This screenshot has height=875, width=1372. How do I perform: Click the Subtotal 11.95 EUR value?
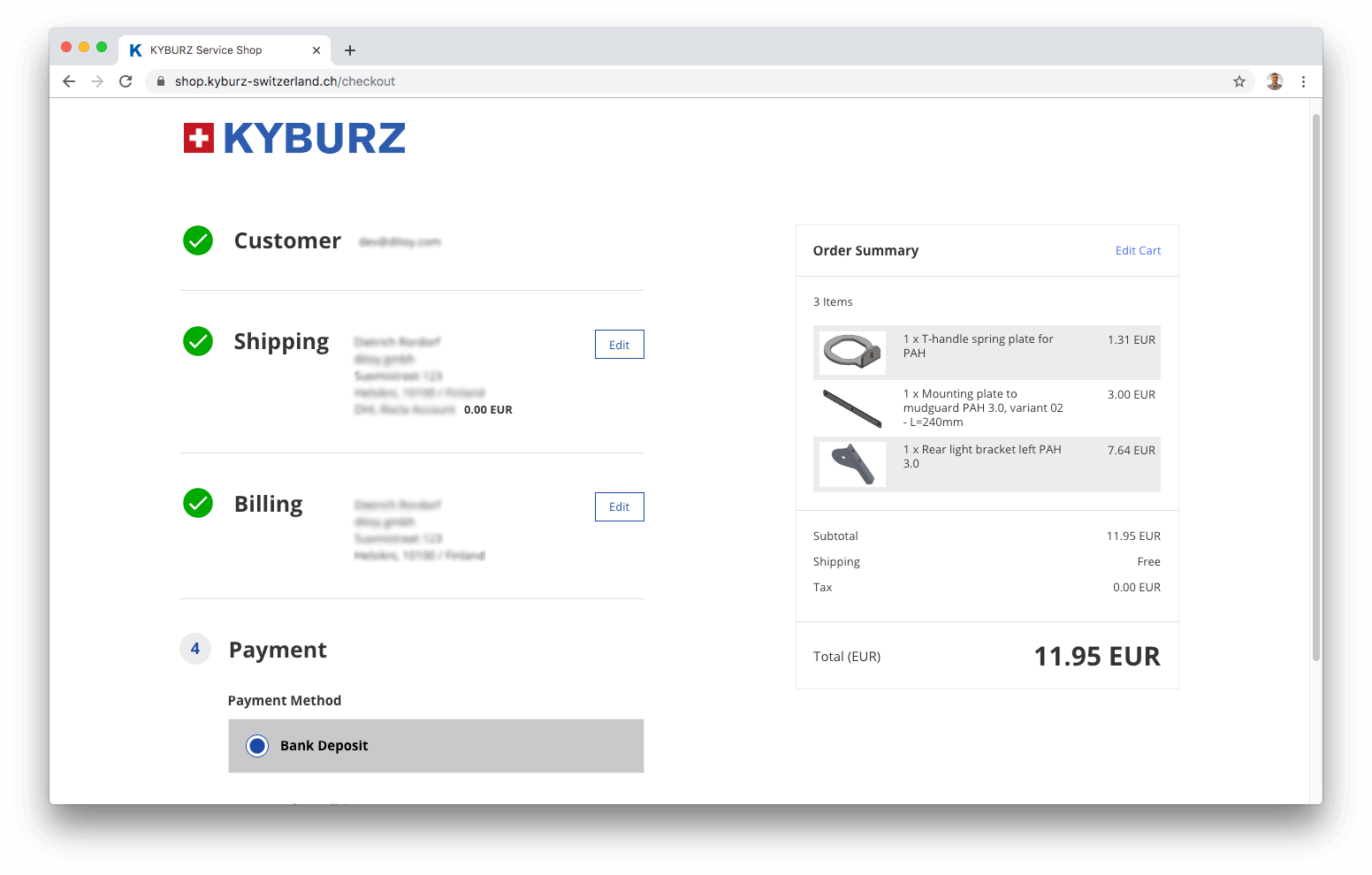(x=1133, y=536)
